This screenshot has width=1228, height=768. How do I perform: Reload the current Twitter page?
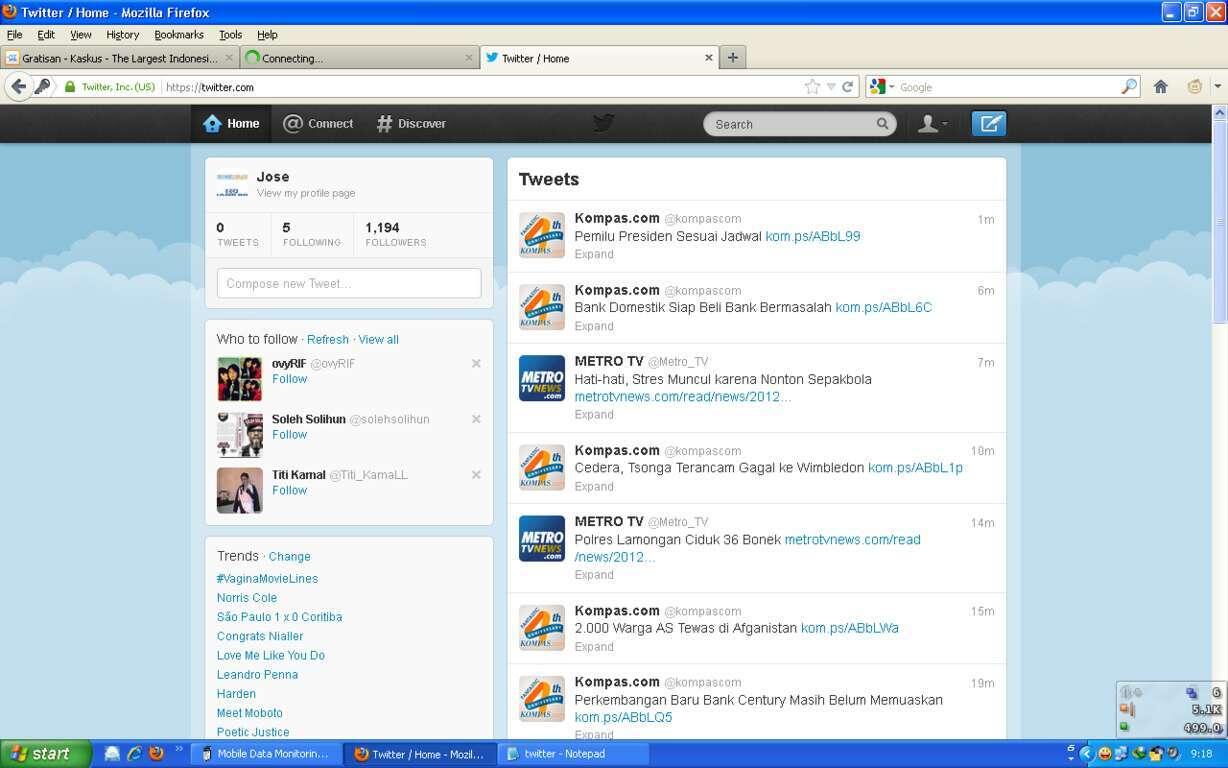847,87
